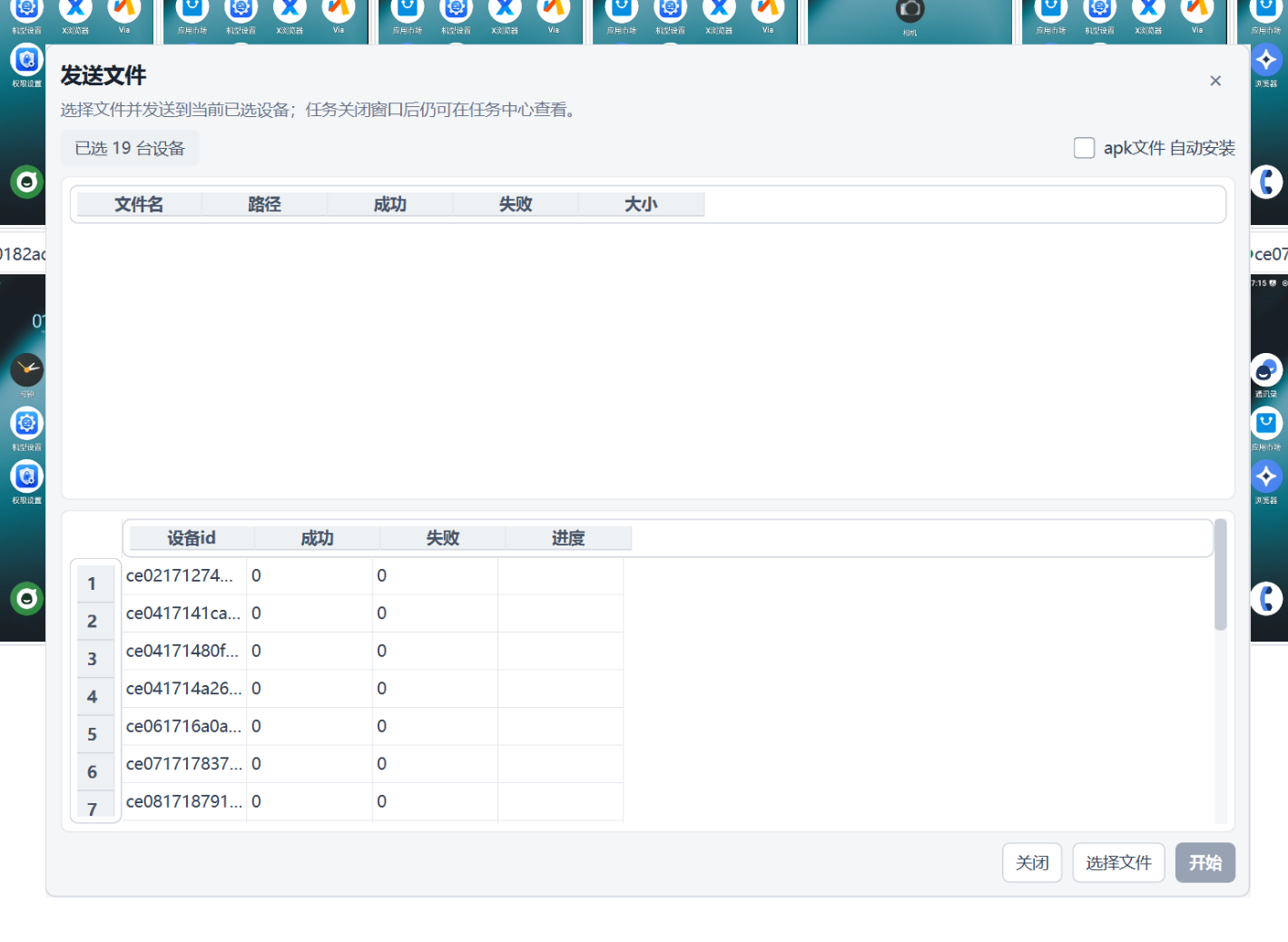The image size is (1288, 942).
Task: Sort by the 设备id column header
Action: point(192,538)
